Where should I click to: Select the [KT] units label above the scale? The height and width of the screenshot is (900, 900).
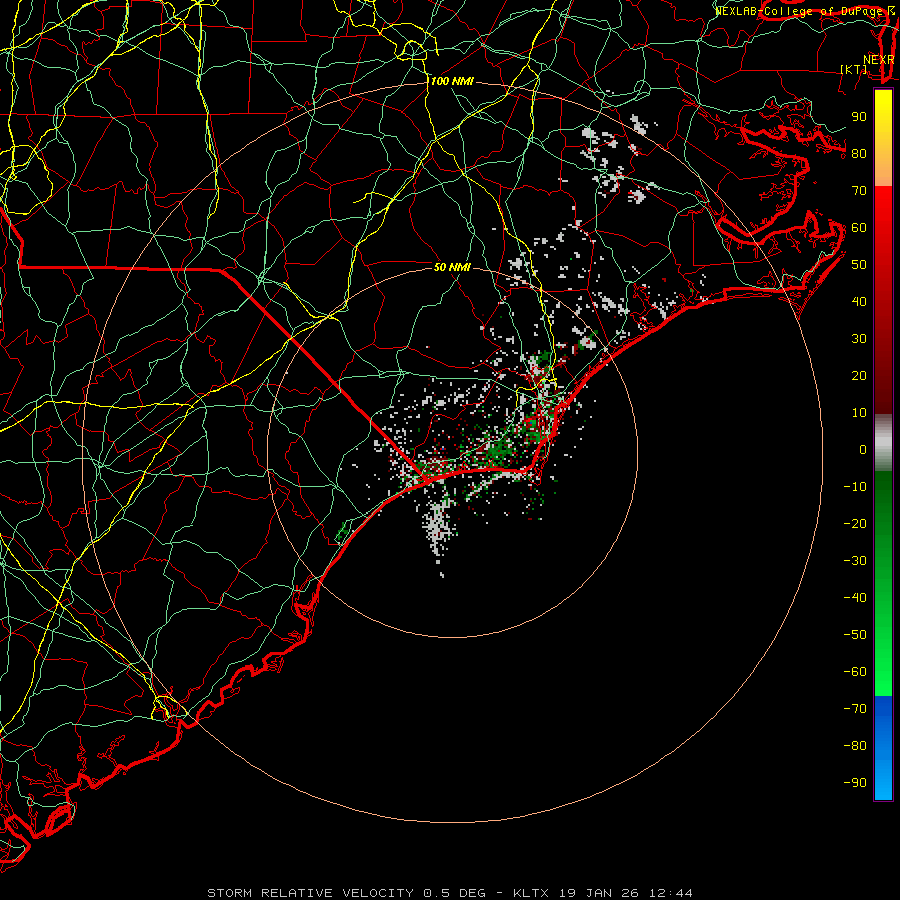point(854,69)
